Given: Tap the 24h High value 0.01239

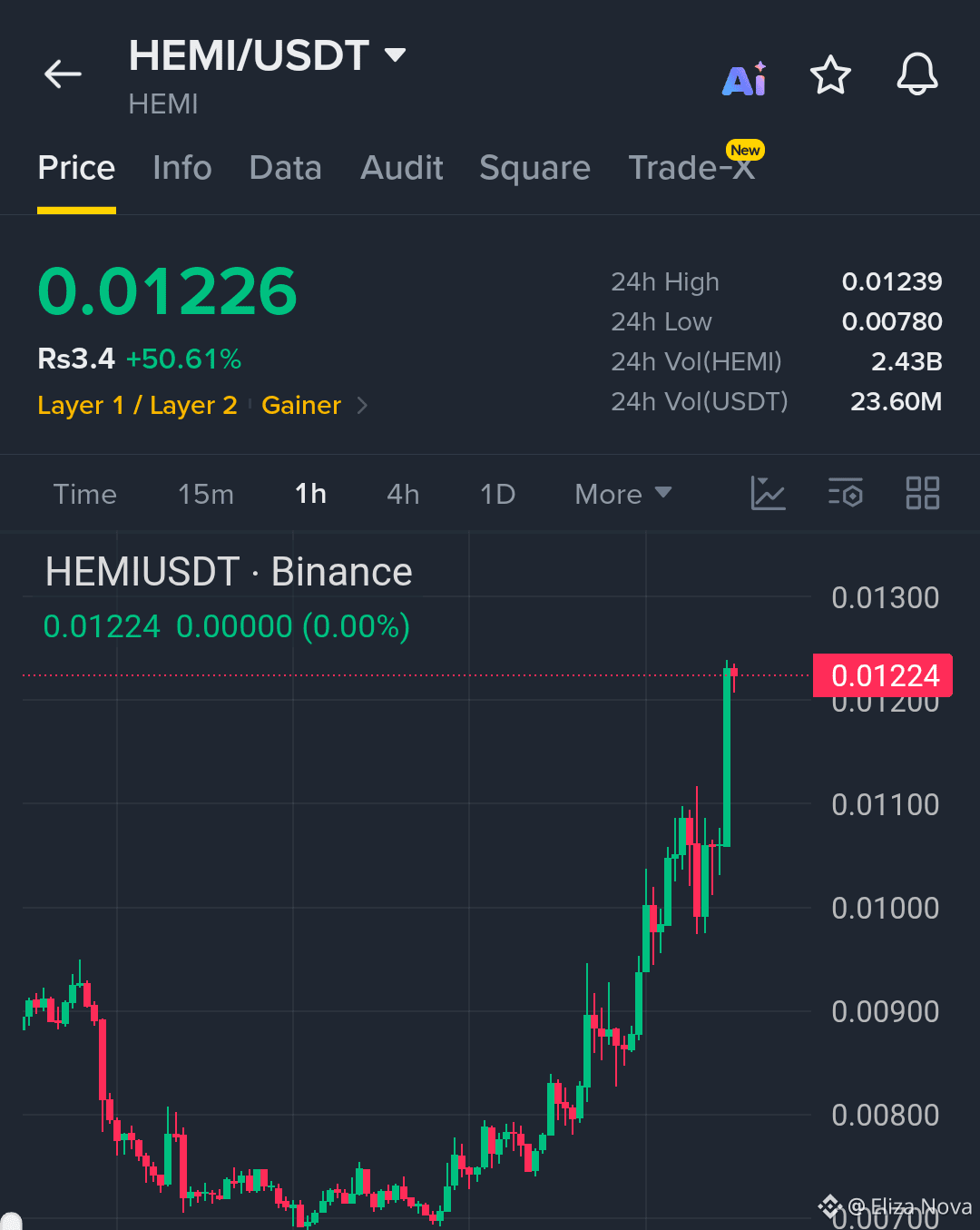Looking at the screenshot, I should tap(892, 281).
